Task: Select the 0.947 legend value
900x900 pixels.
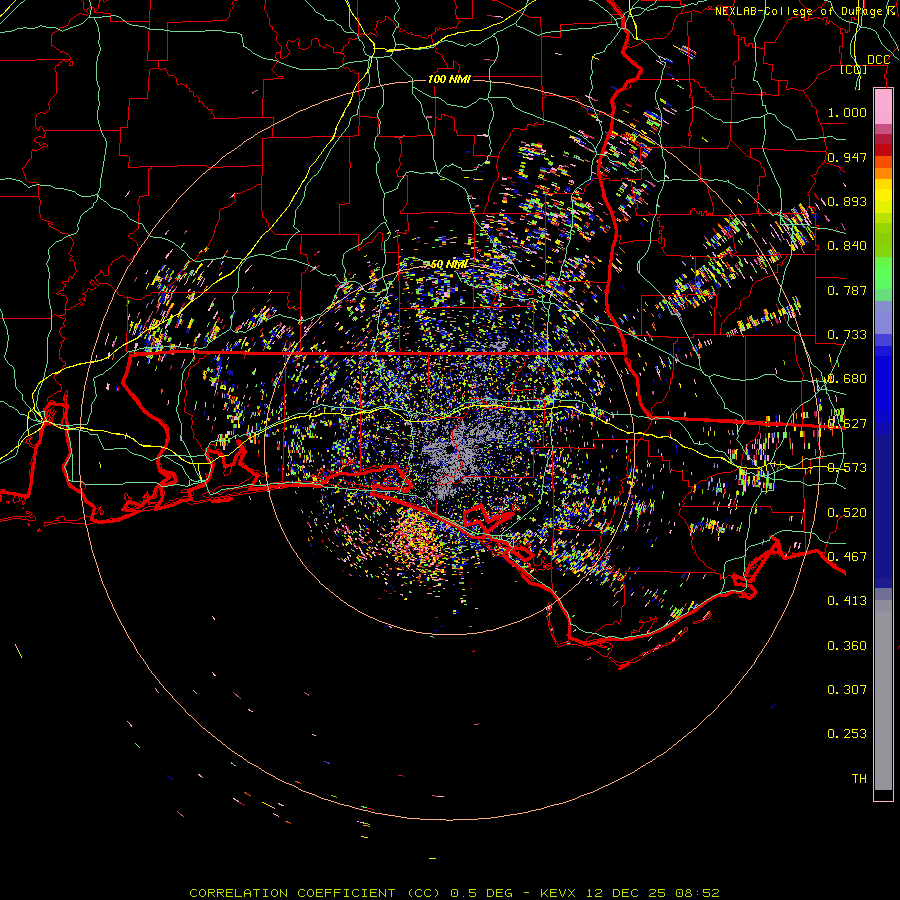Action: pos(847,157)
